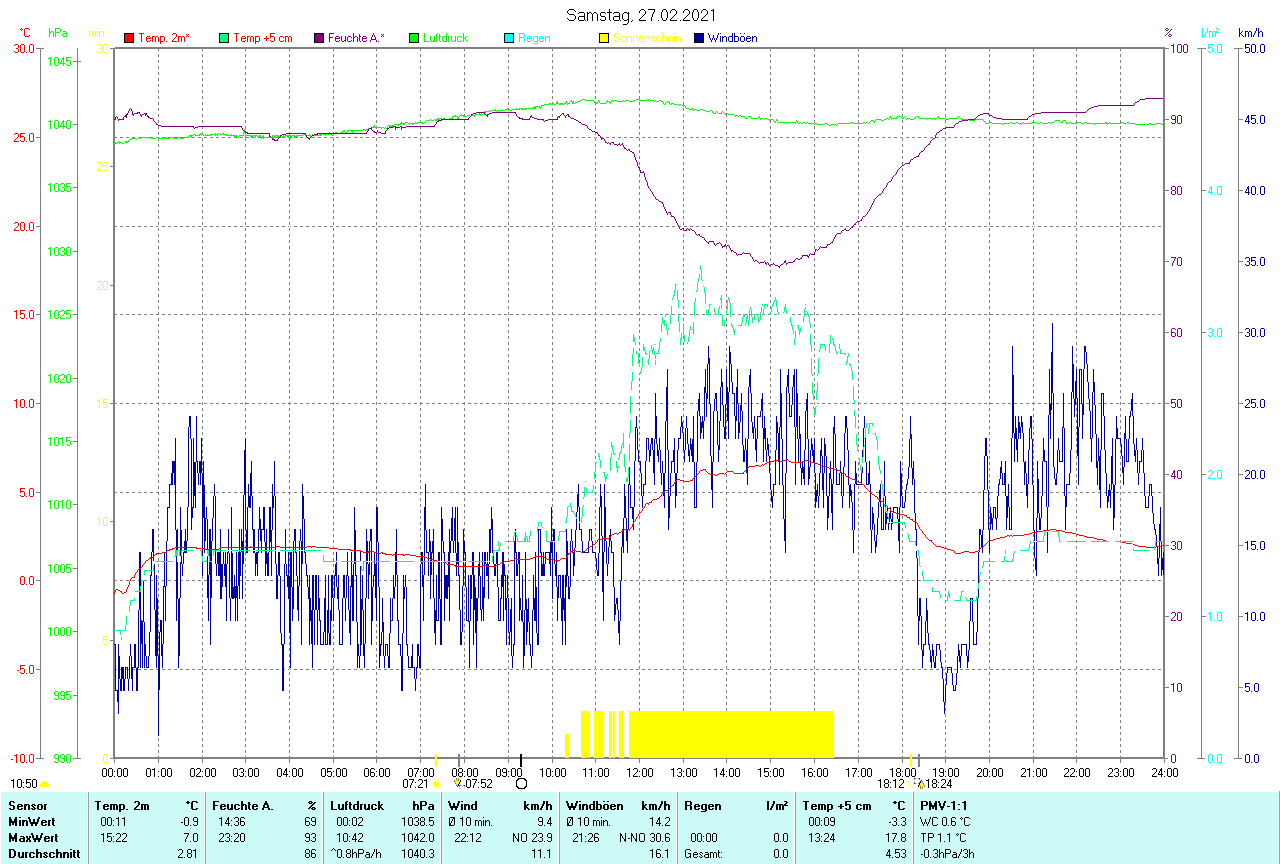This screenshot has height=864, width=1280.
Task: Click the MinWert row label
Action: coord(32,821)
